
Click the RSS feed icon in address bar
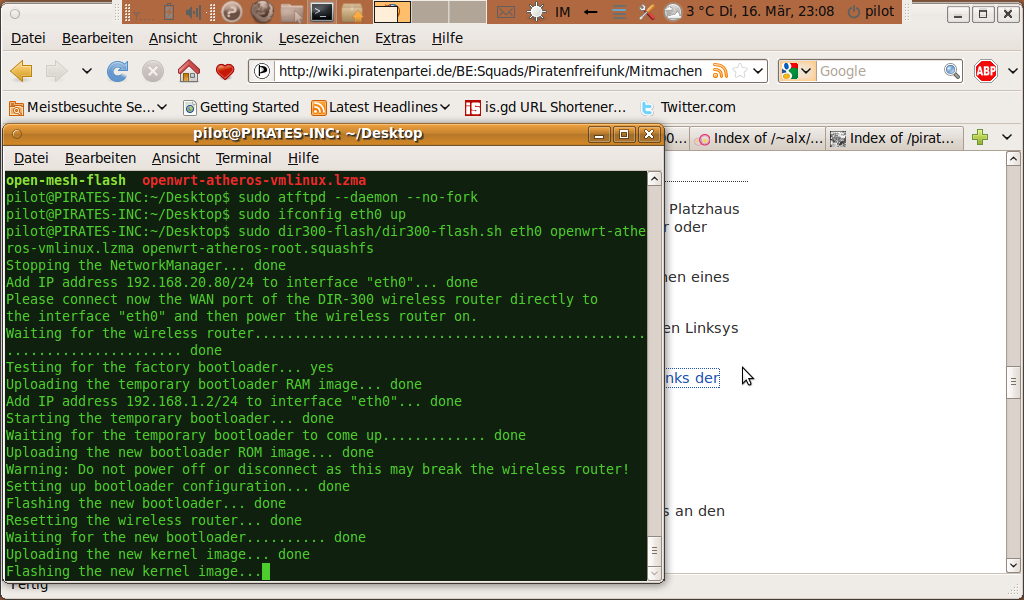720,71
